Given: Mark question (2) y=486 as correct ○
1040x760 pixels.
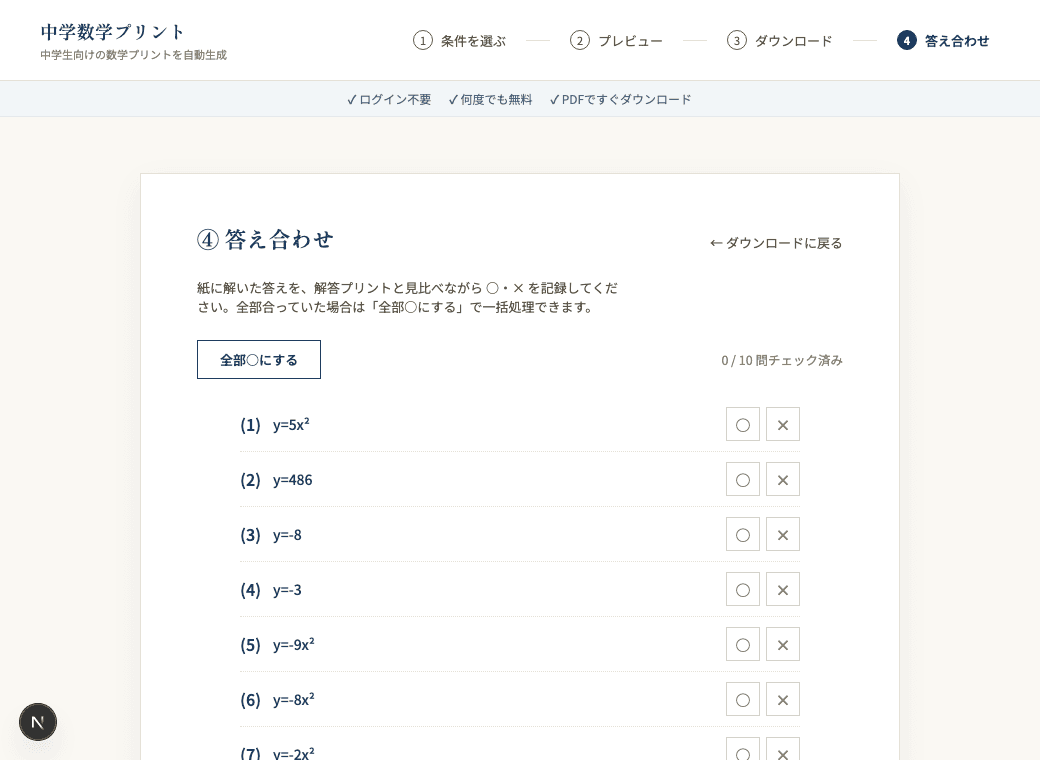Looking at the screenshot, I should coord(743,479).
